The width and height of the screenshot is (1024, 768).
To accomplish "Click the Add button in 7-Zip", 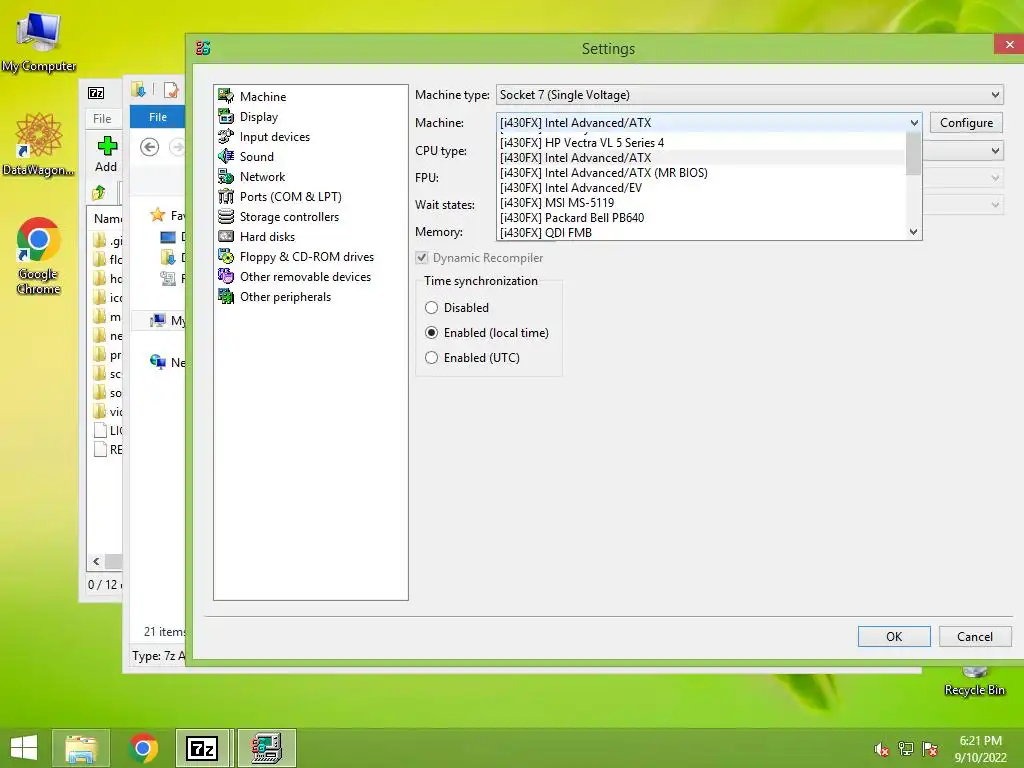I will point(106,154).
